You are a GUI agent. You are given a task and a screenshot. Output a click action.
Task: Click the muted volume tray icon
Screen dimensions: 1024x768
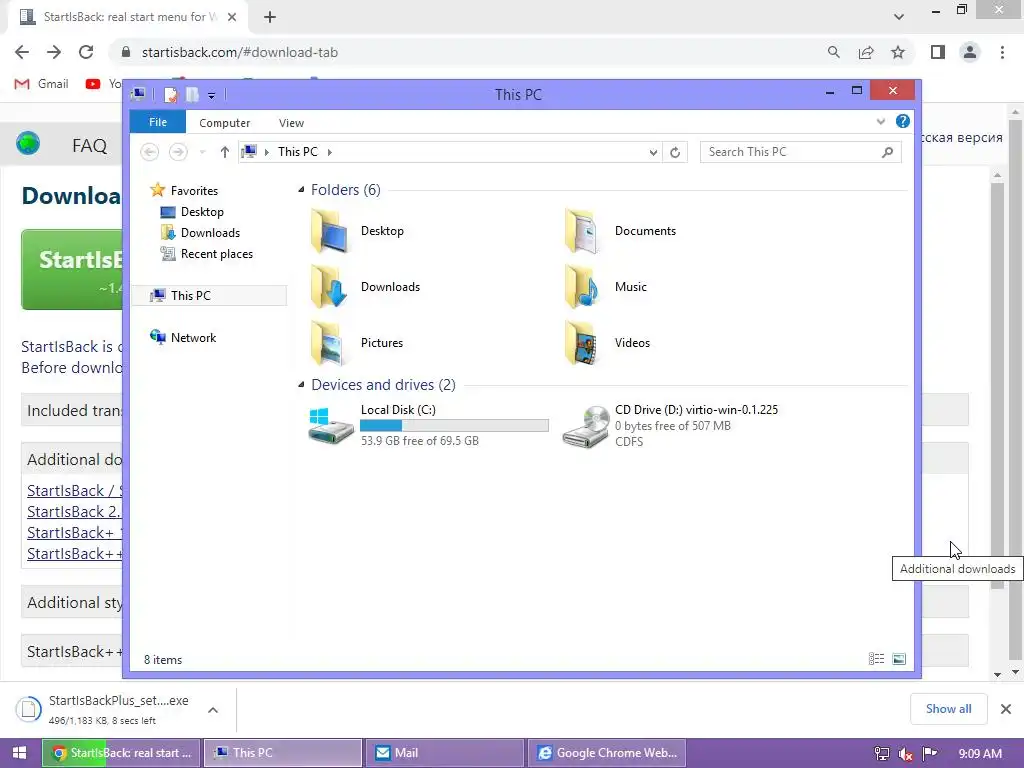click(x=905, y=754)
